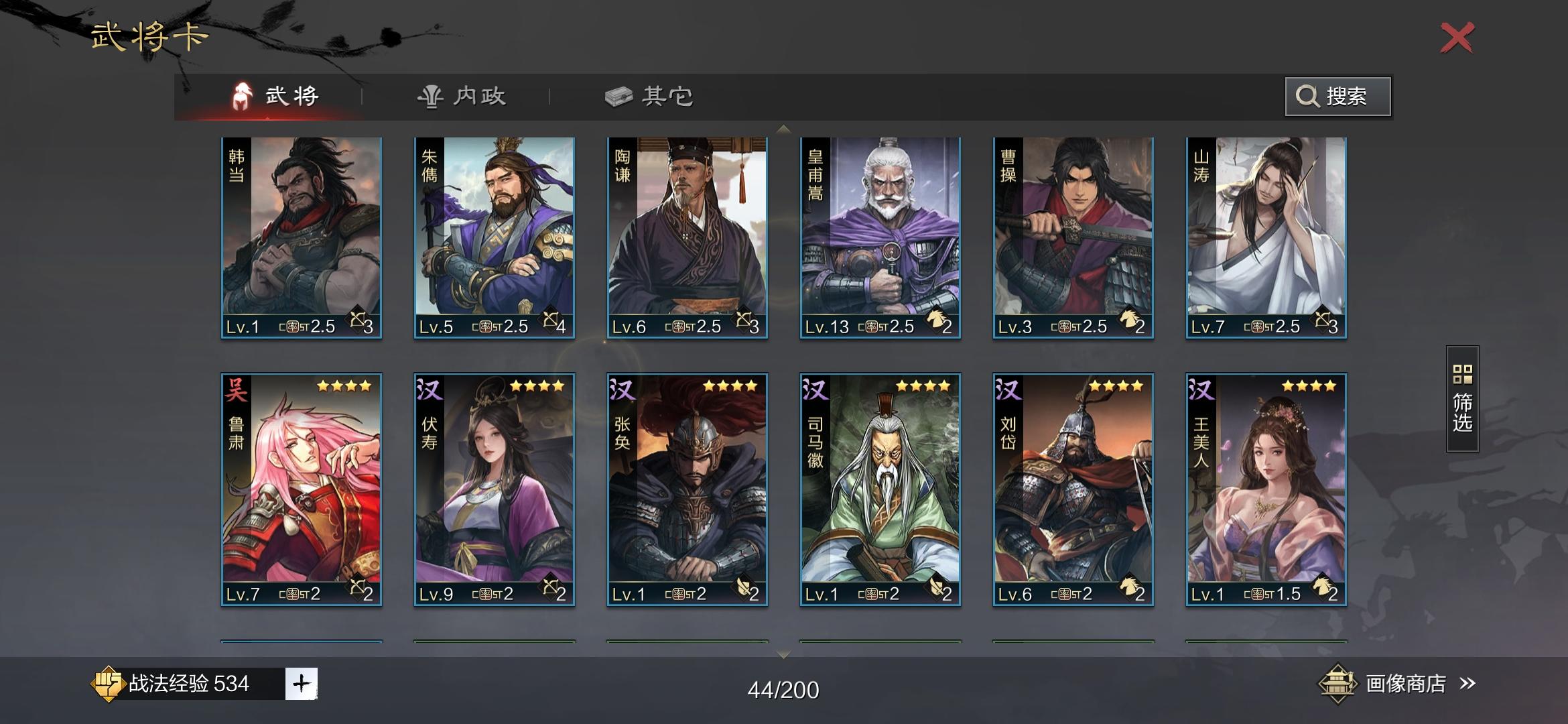
Task: Switch to the 内政 tab
Action: tap(462, 97)
